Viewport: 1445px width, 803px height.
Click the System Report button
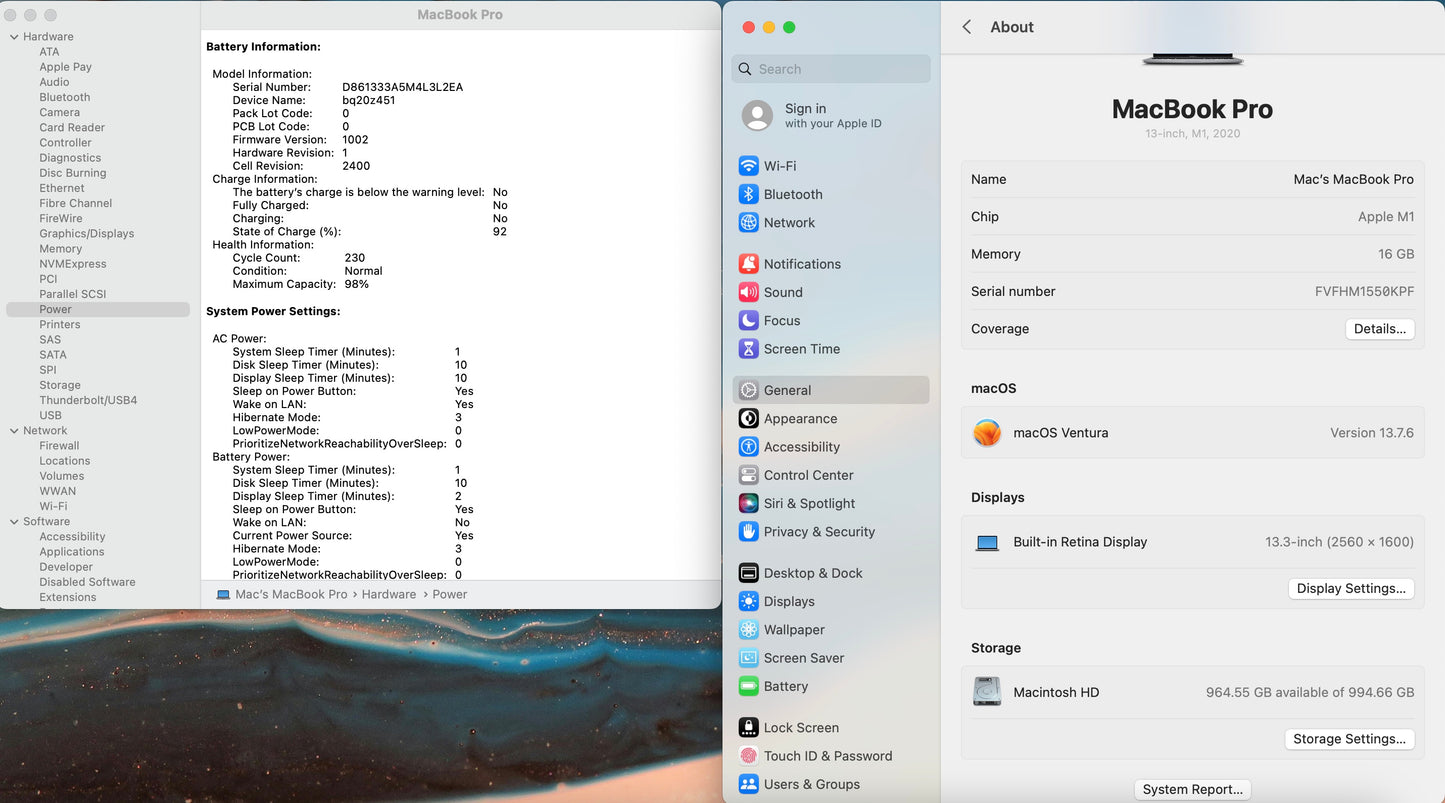(1192, 790)
